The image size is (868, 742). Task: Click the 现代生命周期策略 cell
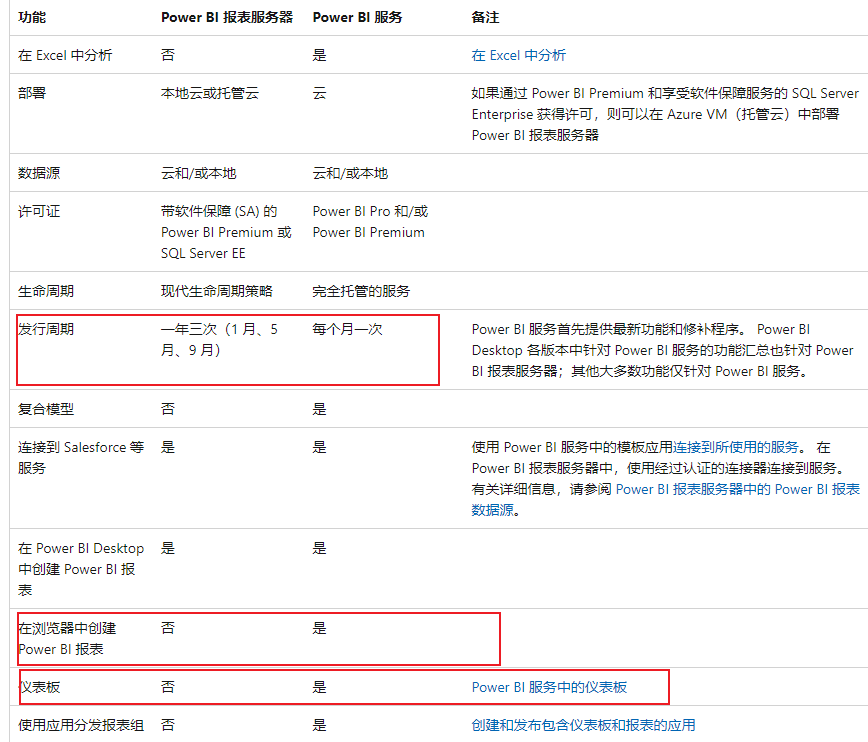(216, 291)
